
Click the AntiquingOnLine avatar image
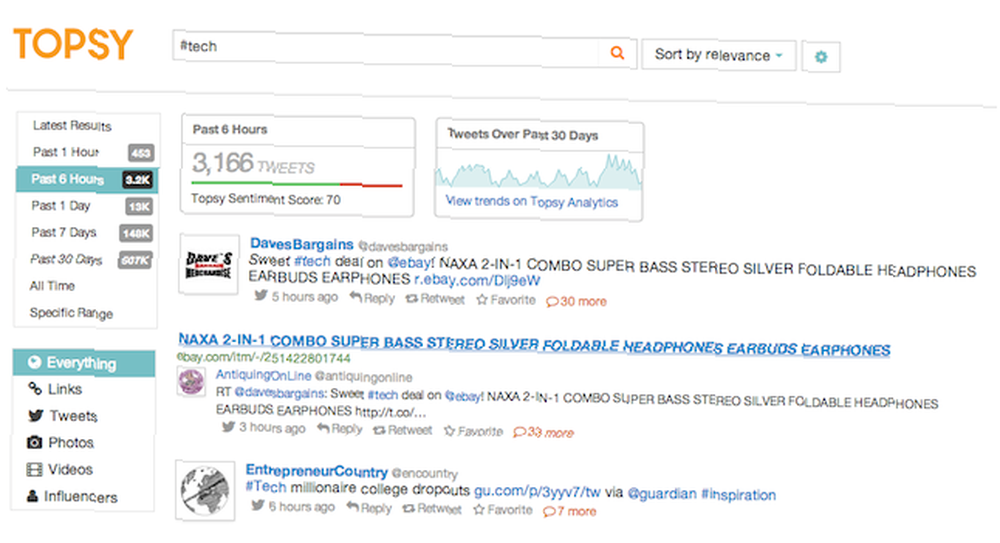191,382
